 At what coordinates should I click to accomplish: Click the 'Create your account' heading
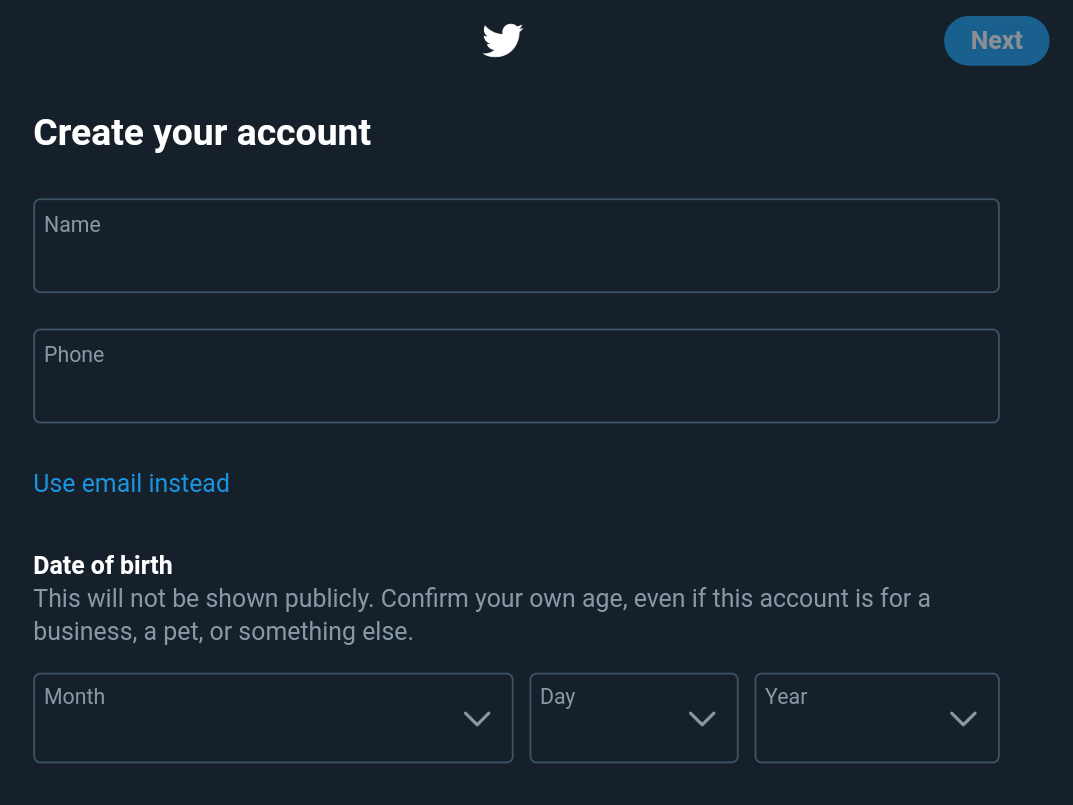coord(202,133)
